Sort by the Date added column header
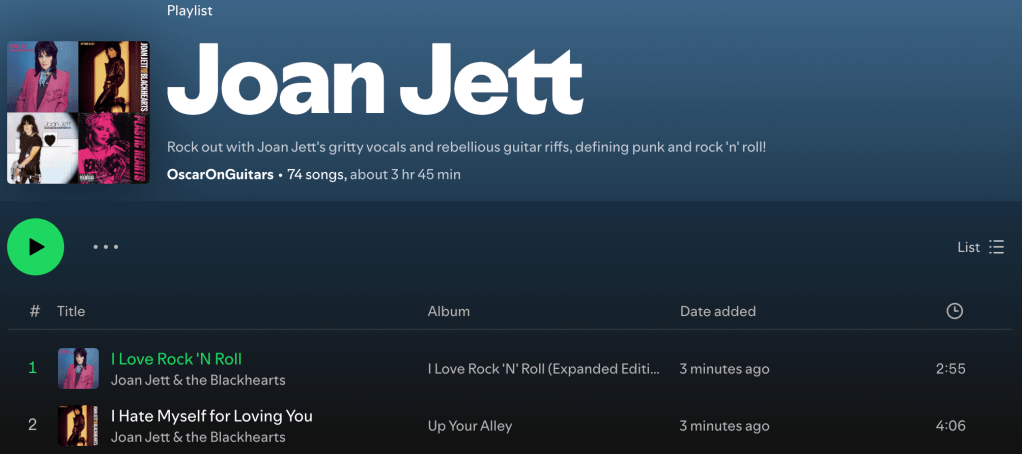1022x454 pixels. pyautogui.click(x=718, y=311)
